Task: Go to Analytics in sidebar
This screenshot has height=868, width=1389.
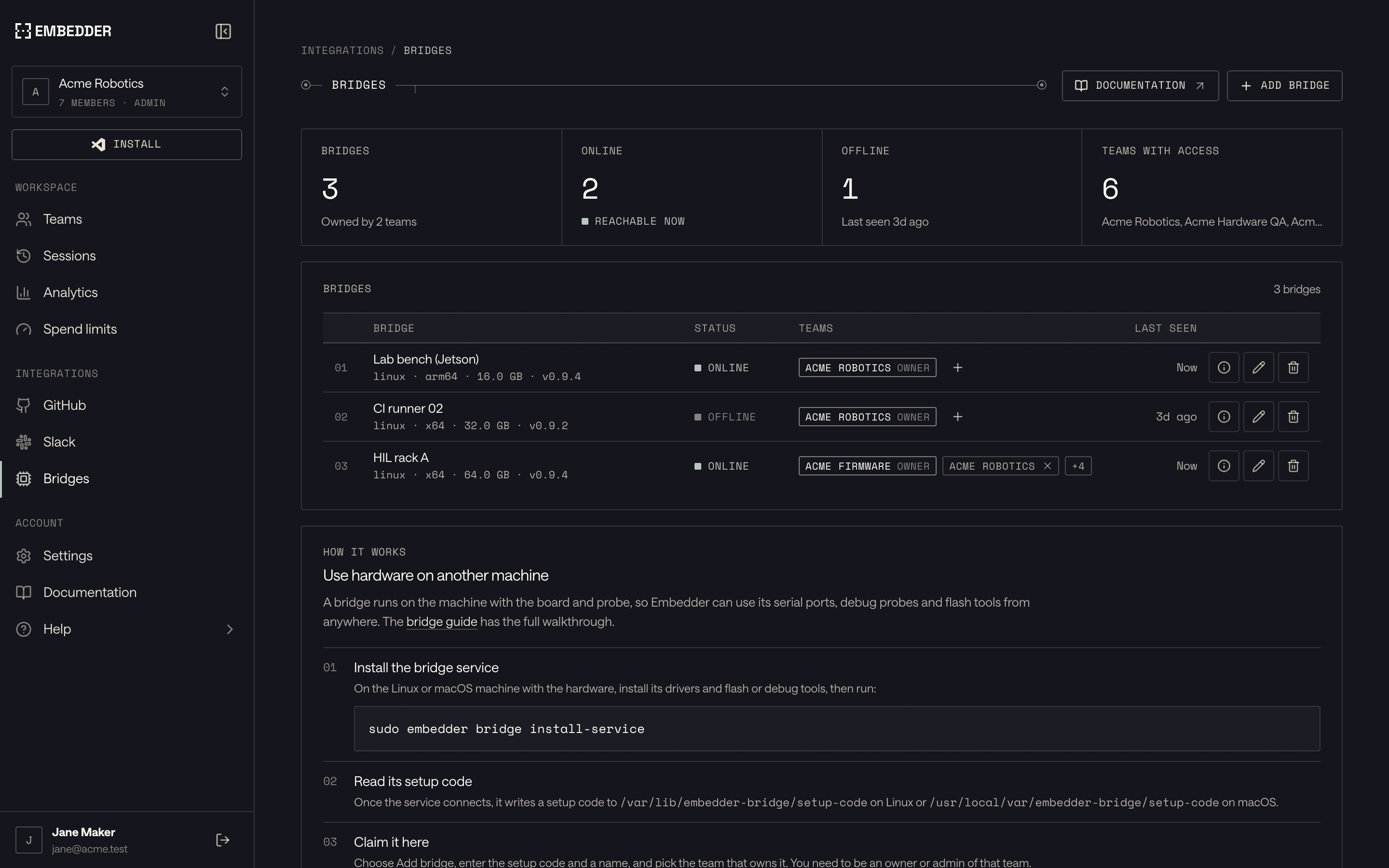Action: pyautogui.click(x=127, y=293)
